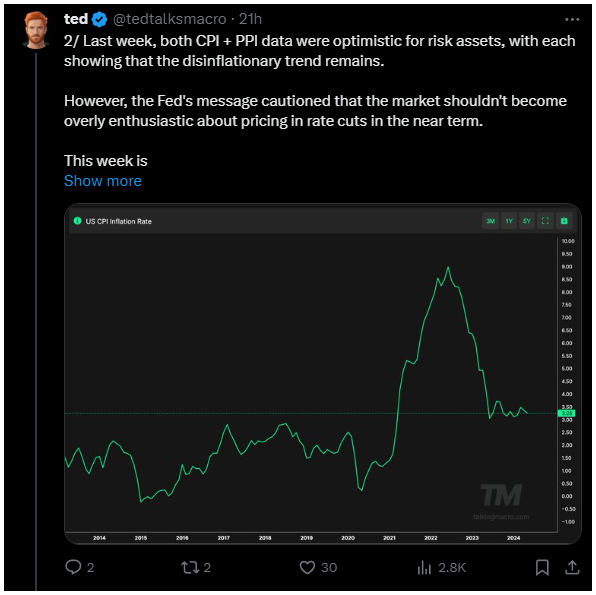Expand tweet with Show more
596x595 pixels.
coord(103,181)
